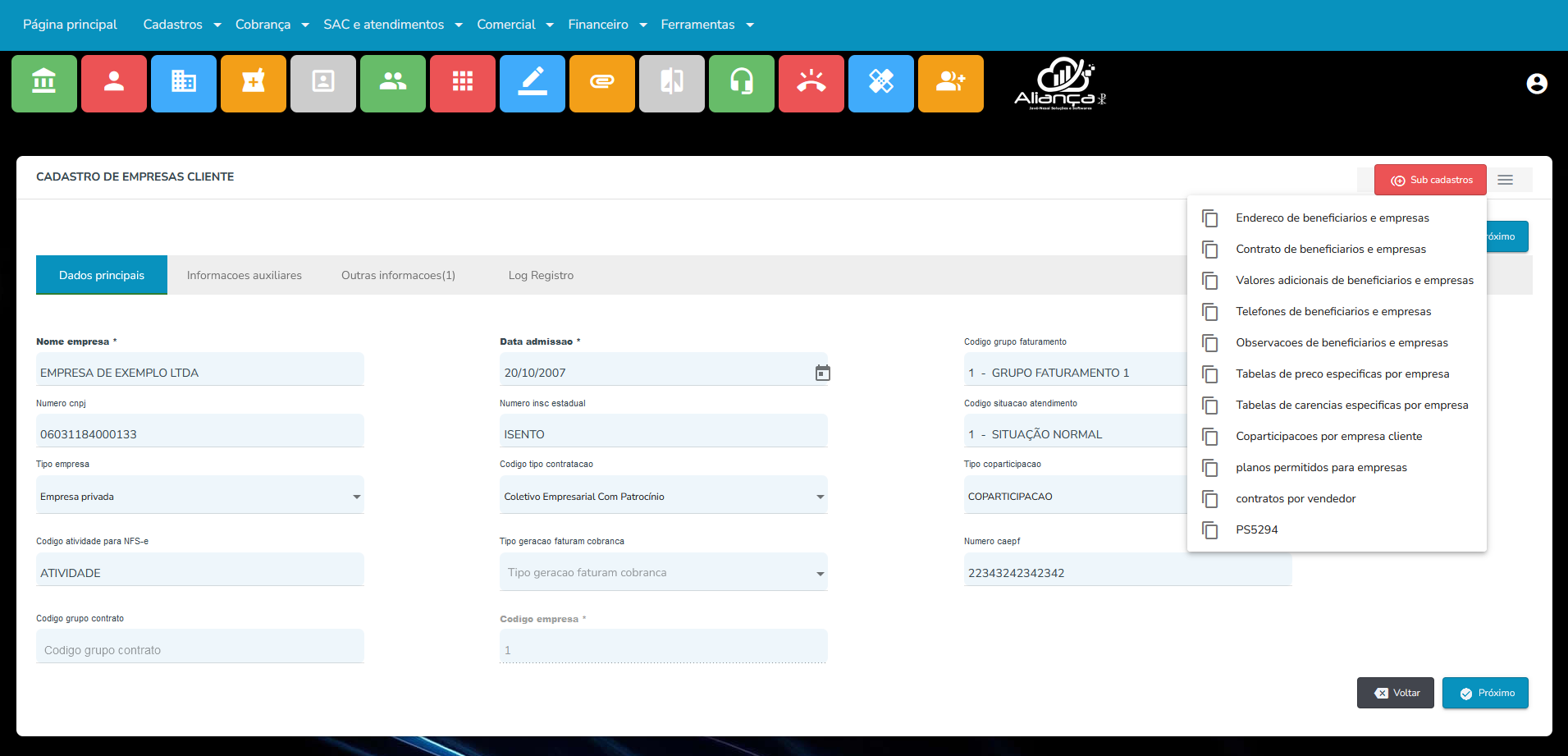Click the red ringing phone icon
1568x756 pixels.
click(x=811, y=83)
